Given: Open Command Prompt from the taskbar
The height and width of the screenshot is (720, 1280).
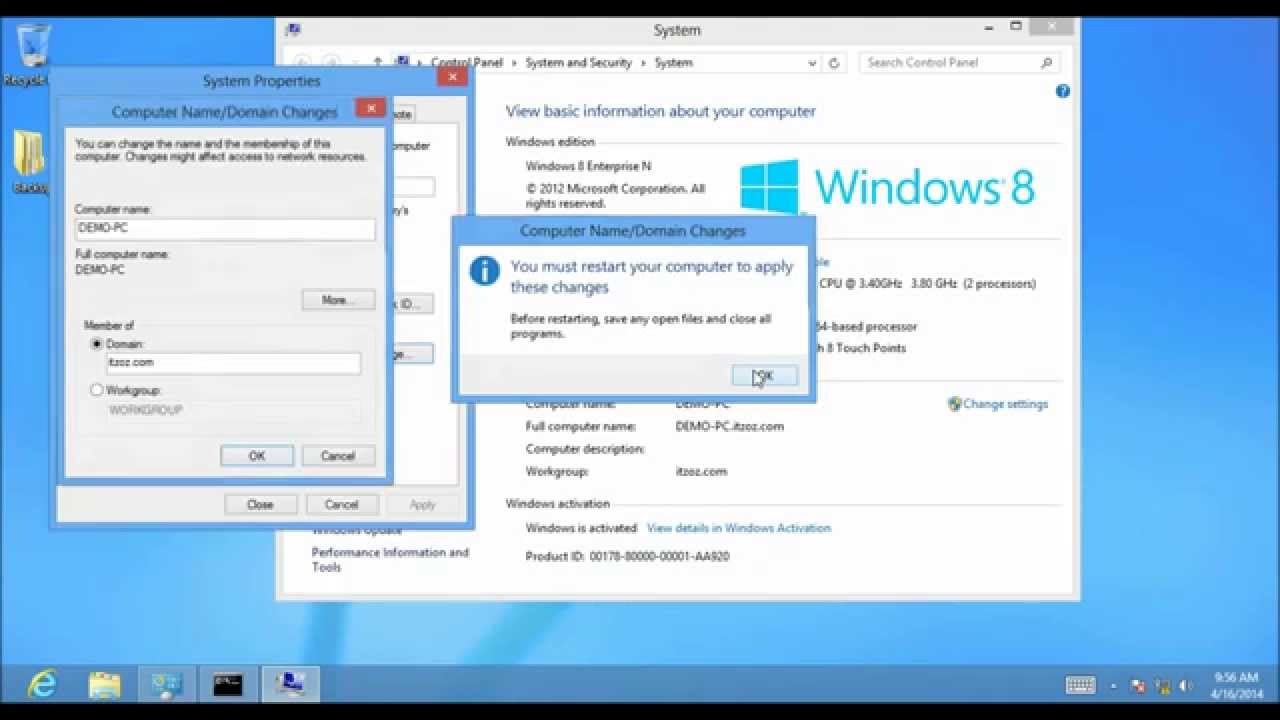Looking at the screenshot, I should [228, 684].
